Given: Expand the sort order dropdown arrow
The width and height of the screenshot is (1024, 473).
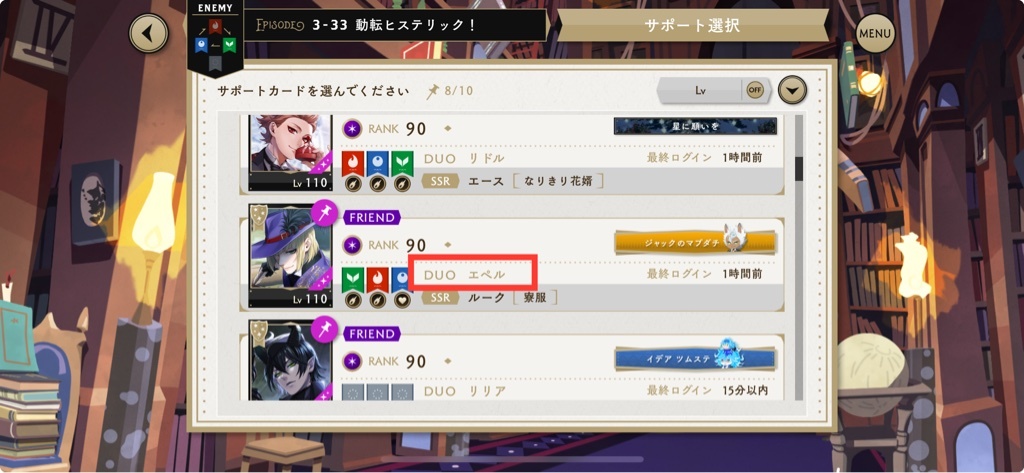Looking at the screenshot, I should pyautogui.click(x=792, y=90).
